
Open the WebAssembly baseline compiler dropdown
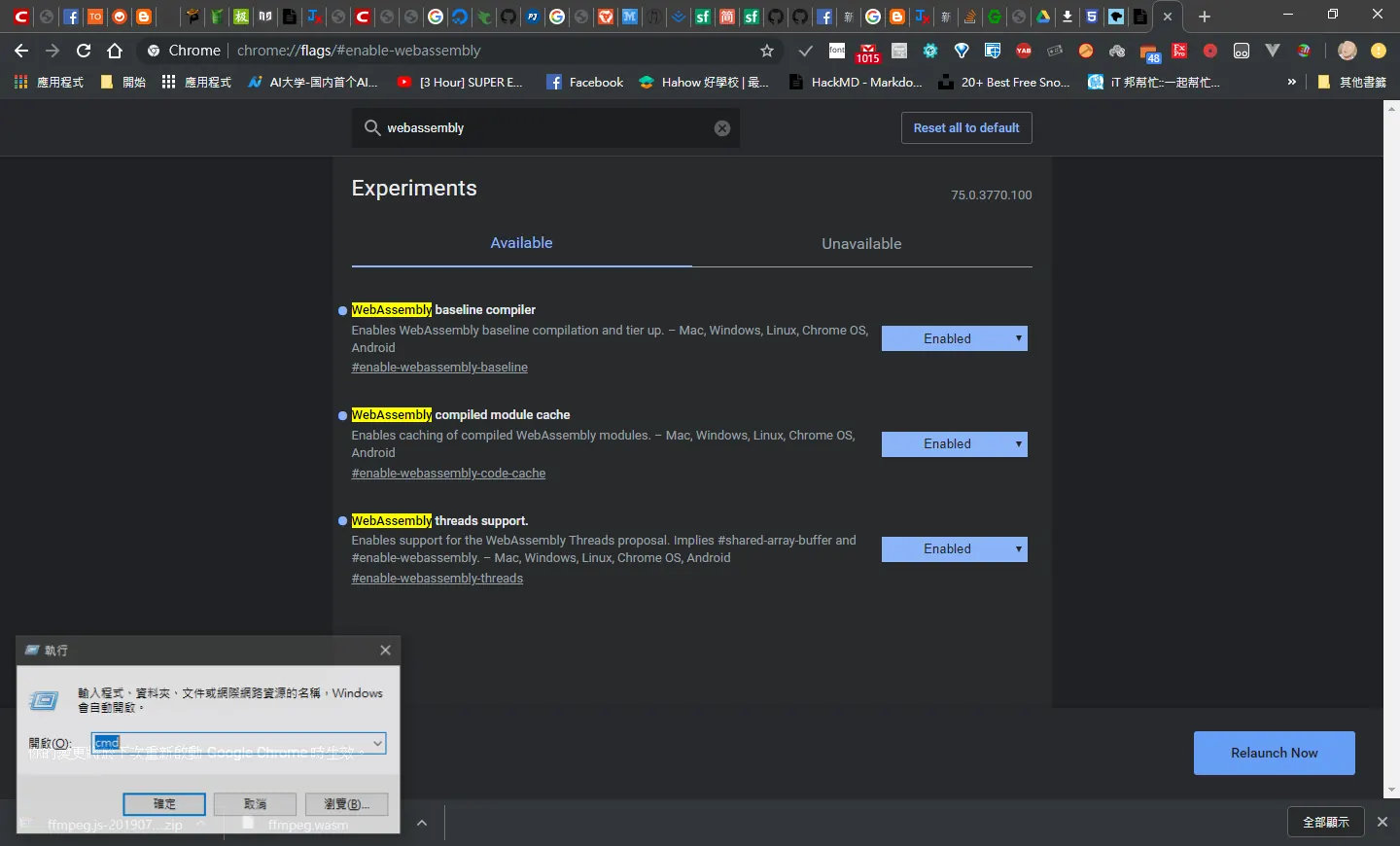pos(955,338)
